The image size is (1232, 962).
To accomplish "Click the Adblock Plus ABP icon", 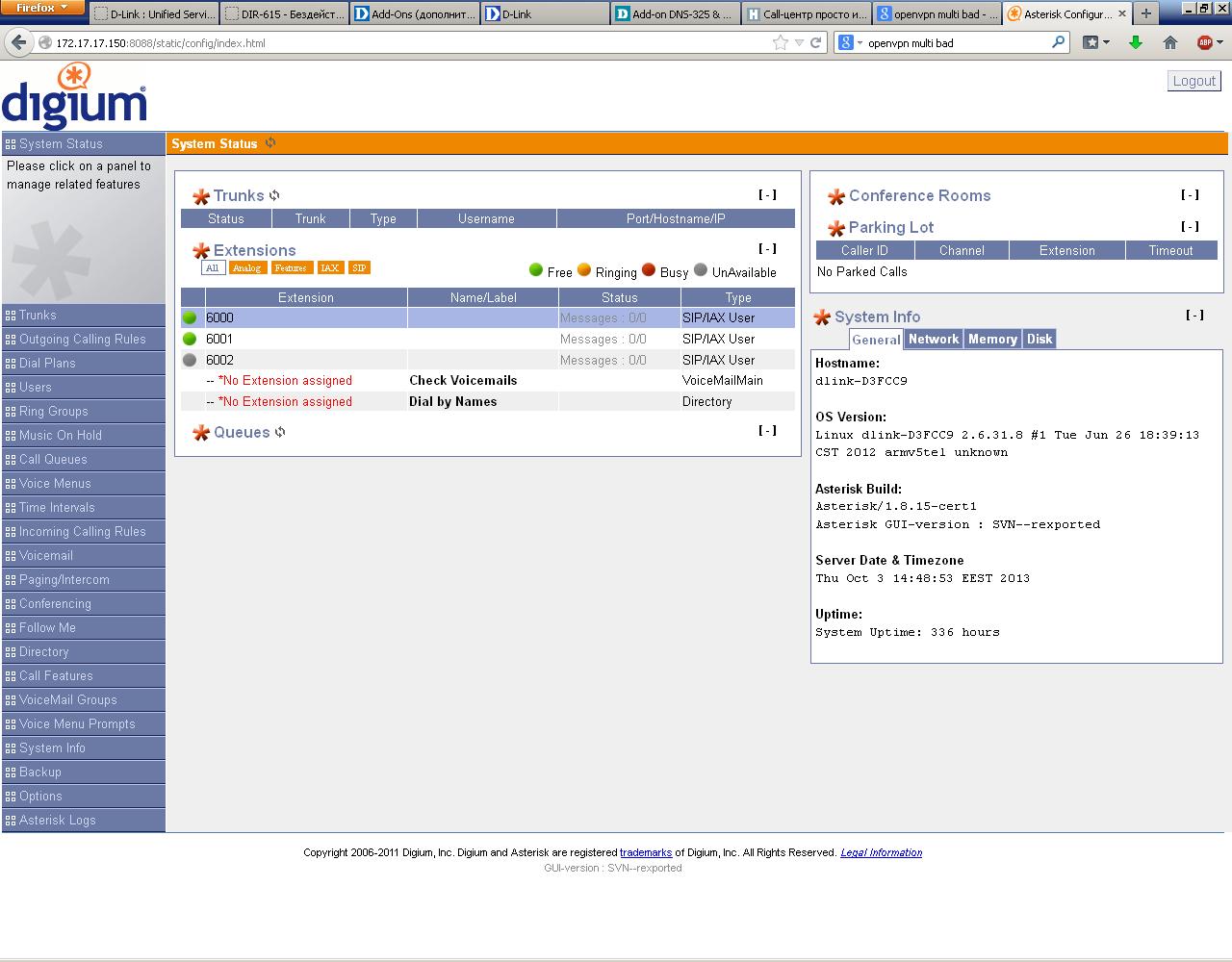I will pos(1204,42).
